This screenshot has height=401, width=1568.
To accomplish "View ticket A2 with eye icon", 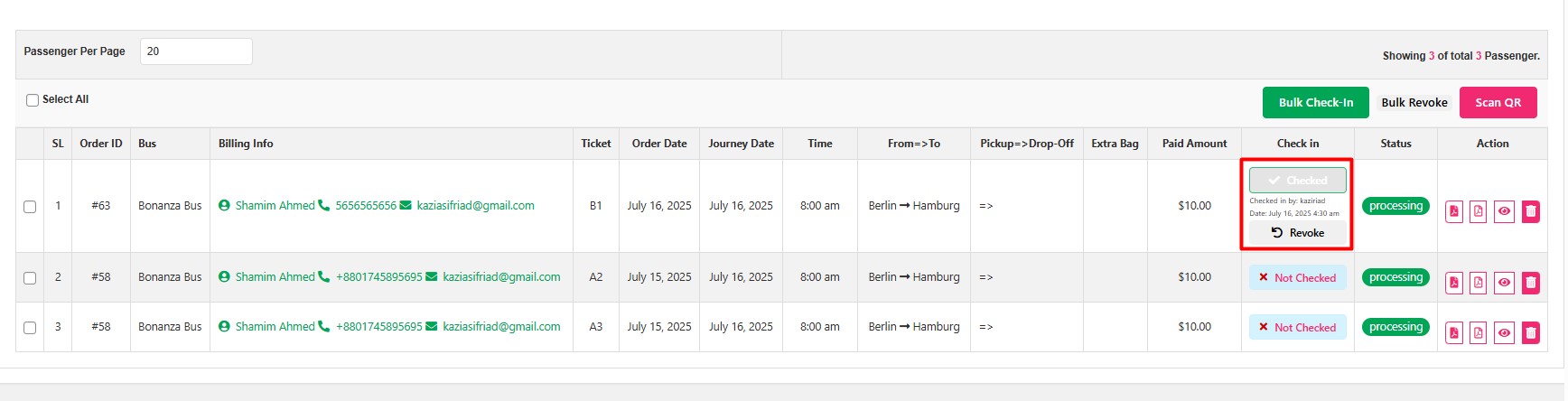I will tap(1504, 283).
